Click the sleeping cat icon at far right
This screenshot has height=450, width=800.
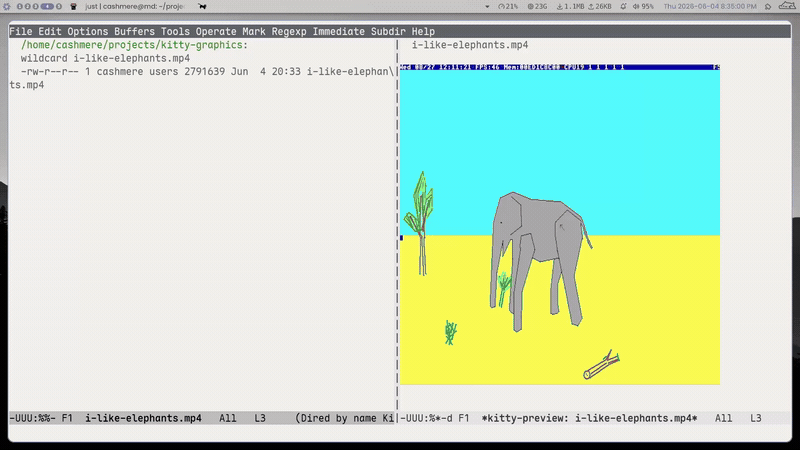[x=787, y=6]
